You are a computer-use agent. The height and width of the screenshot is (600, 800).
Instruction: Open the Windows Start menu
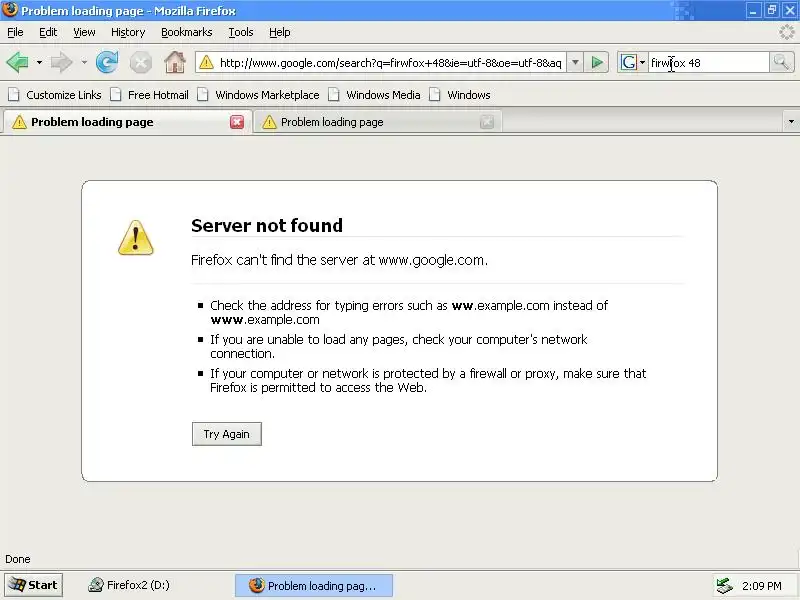tap(34, 585)
